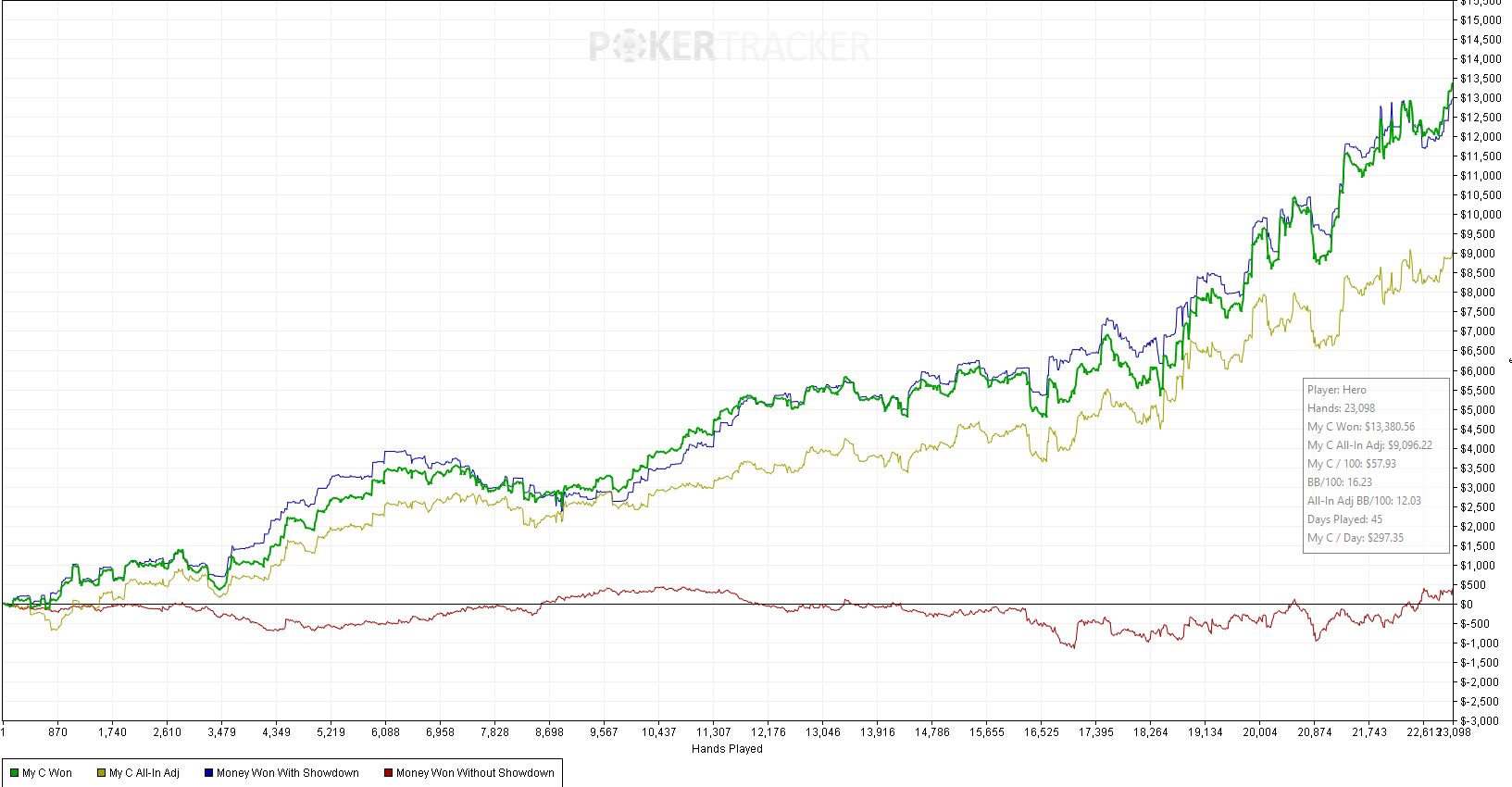Screen dimensions: 1512x787
Task: Click the BB/100: 16.23 stat
Action: pyautogui.click(x=1339, y=482)
